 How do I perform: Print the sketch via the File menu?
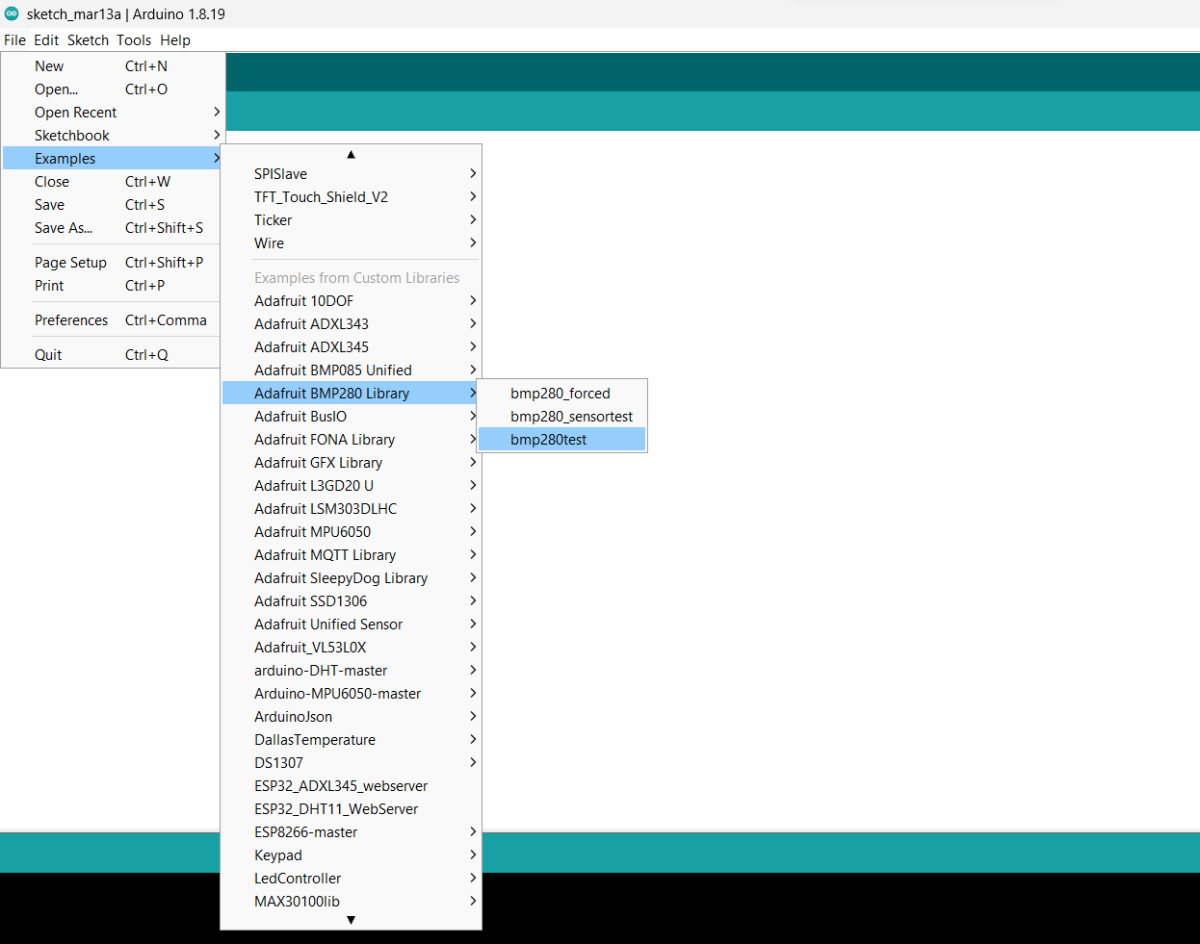(x=49, y=285)
